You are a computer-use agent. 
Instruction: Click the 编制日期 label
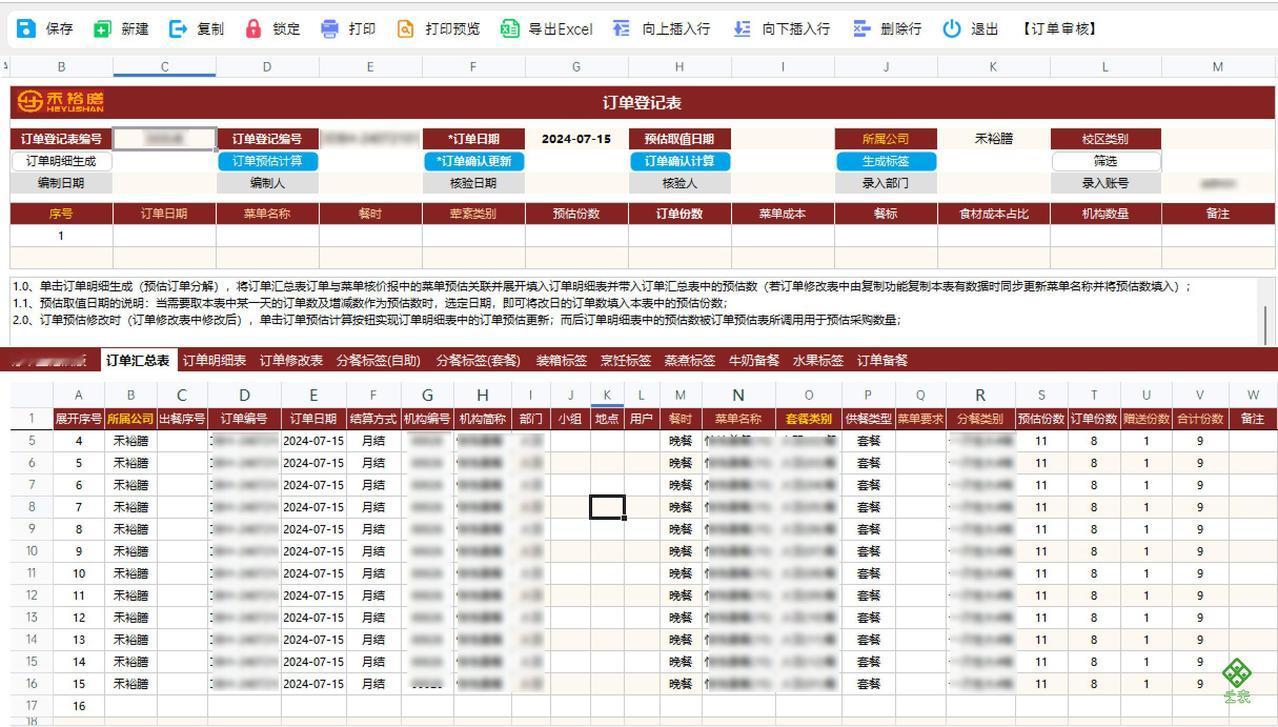click(61, 183)
